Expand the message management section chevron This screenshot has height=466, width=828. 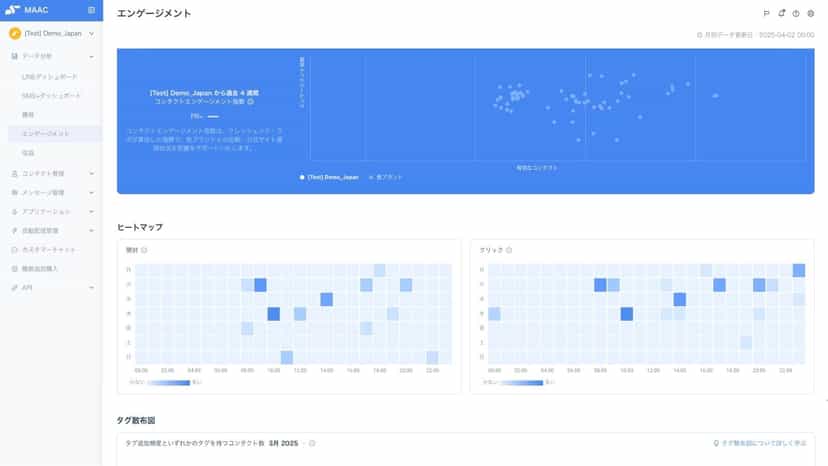(91, 193)
